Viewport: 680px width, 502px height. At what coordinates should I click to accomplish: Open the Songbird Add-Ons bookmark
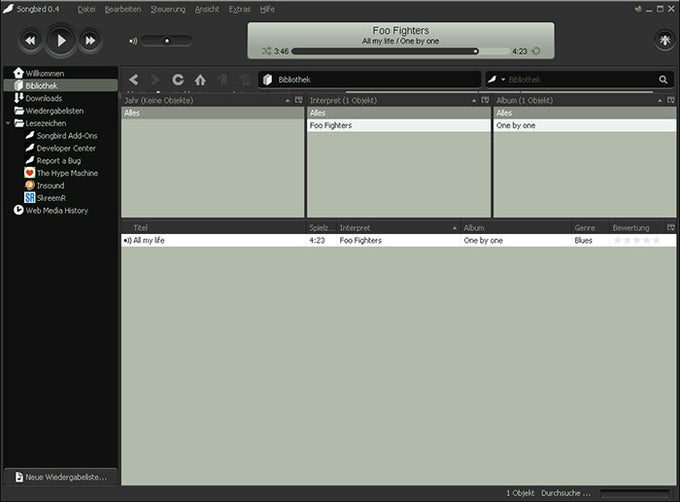[66, 136]
